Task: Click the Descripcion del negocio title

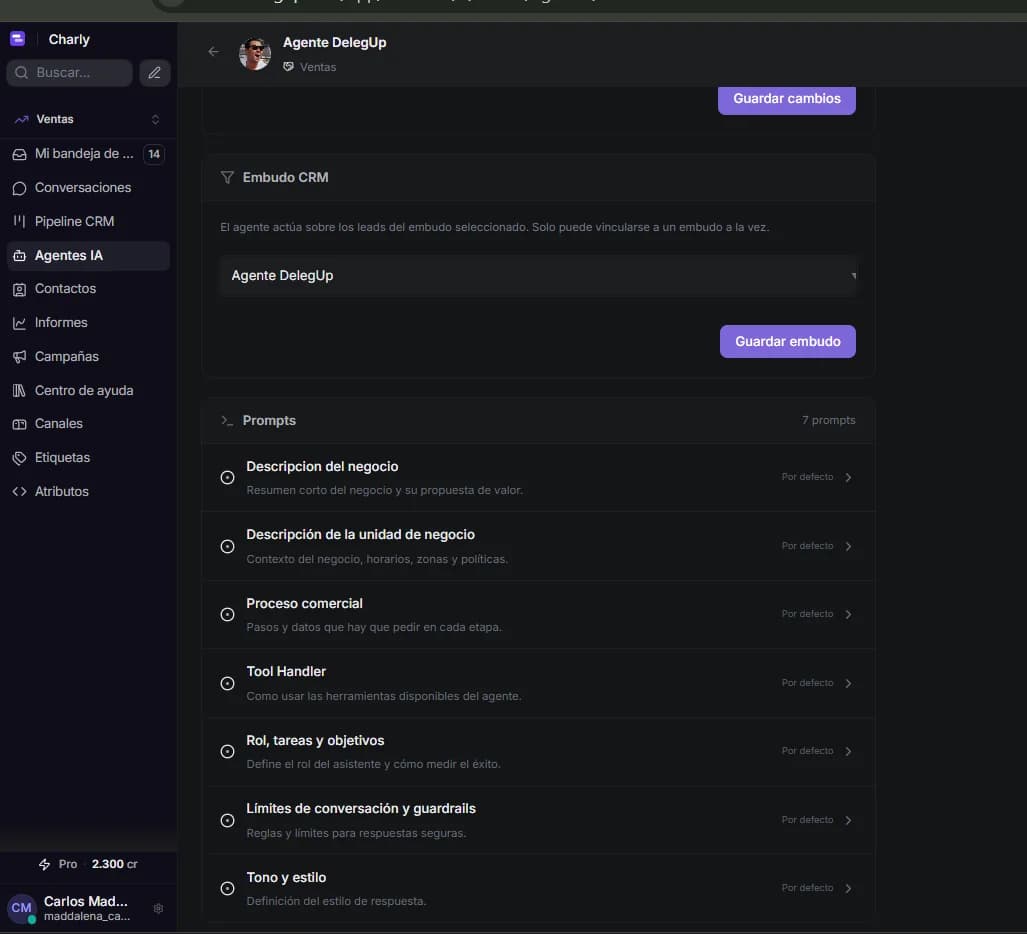Action: (322, 466)
